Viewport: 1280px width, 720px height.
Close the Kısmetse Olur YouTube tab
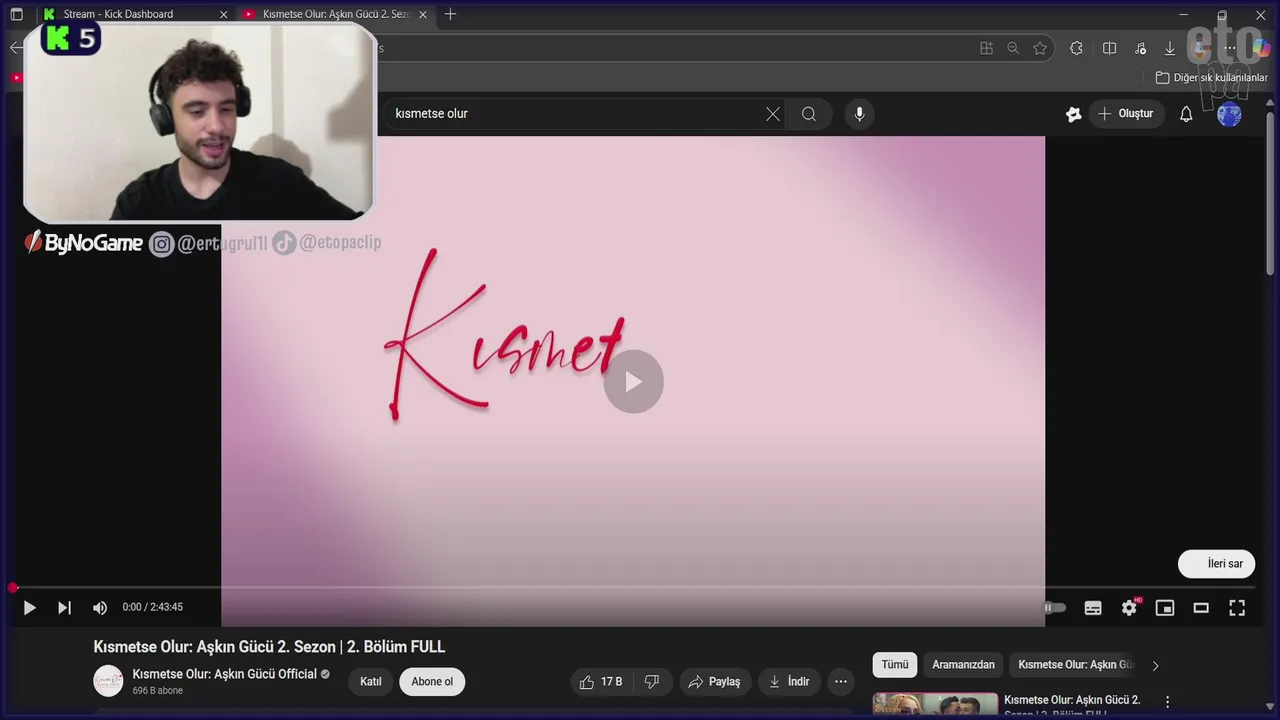[x=423, y=14]
